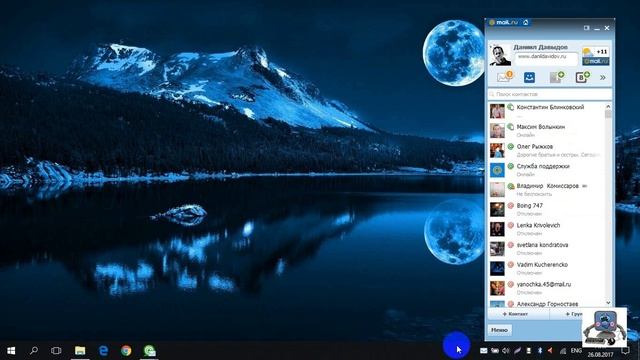The image size is (640, 360).
Task: Click the add Группа button
Action: (573, 314)
